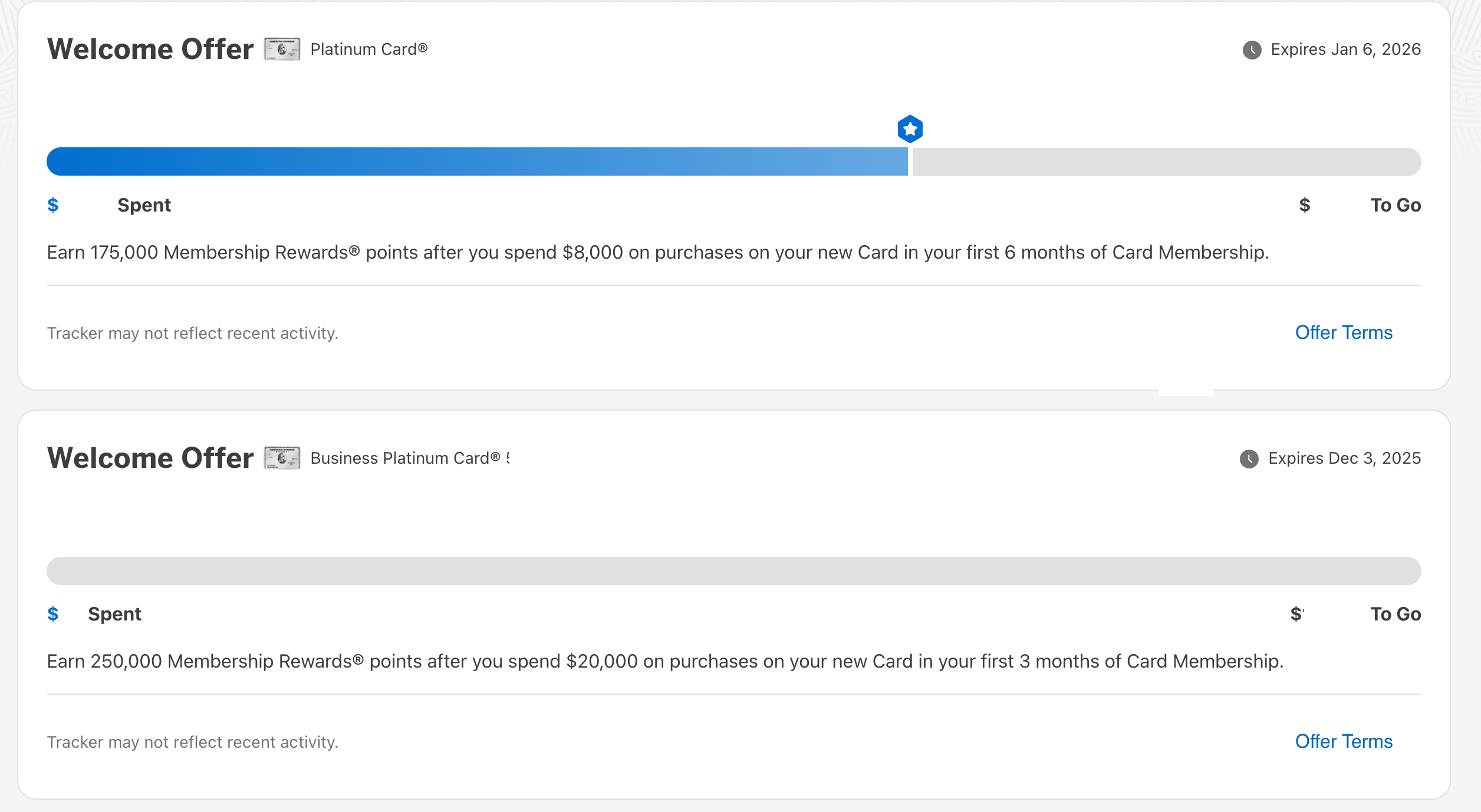
Task: Click the blue star milestone marker
Action: point(910,129)
